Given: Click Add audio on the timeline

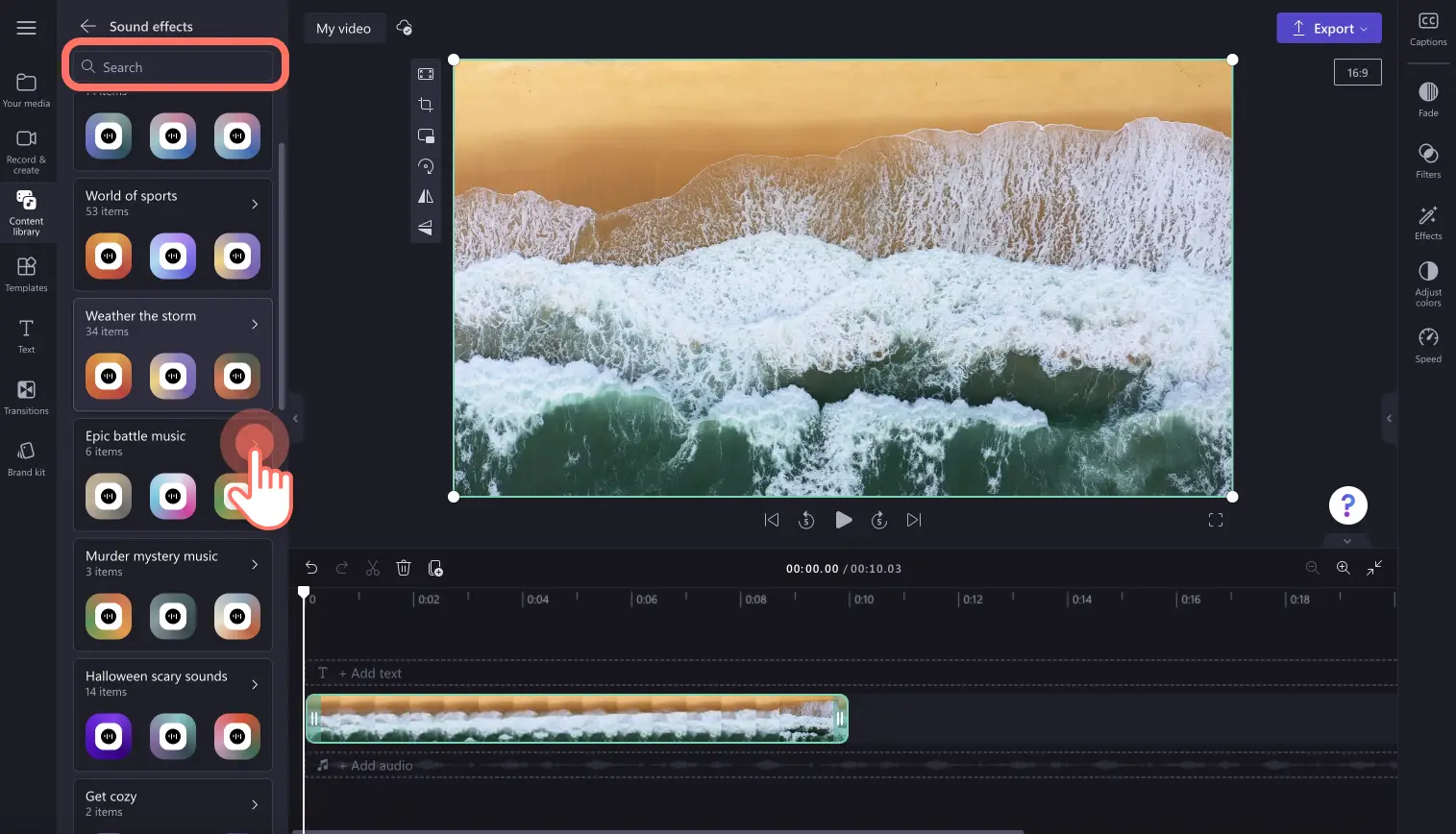Looking at the screenshot, I should point(375,765).
